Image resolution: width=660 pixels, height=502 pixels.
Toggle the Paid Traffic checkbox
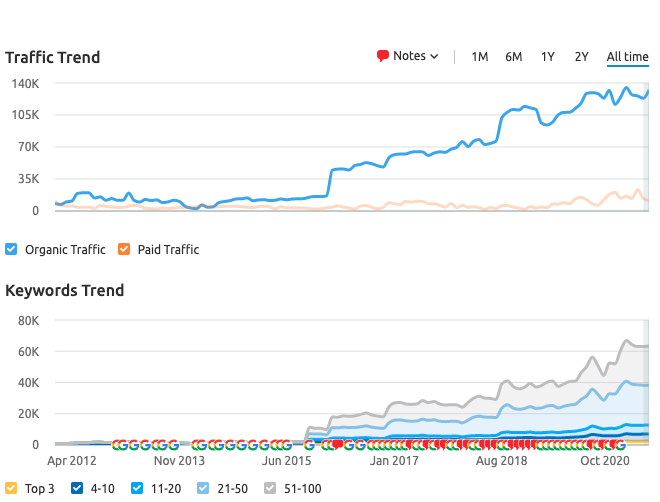tap(124, 249)
